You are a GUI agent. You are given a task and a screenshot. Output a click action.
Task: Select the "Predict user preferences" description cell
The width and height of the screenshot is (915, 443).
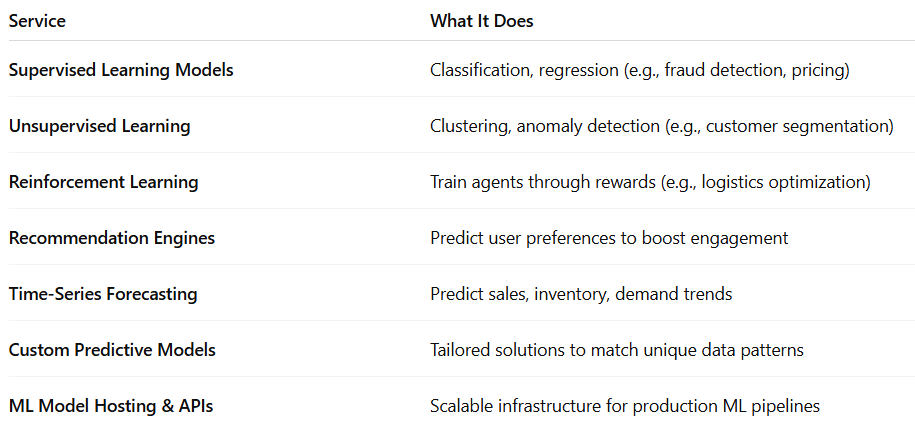pos(609,238)
